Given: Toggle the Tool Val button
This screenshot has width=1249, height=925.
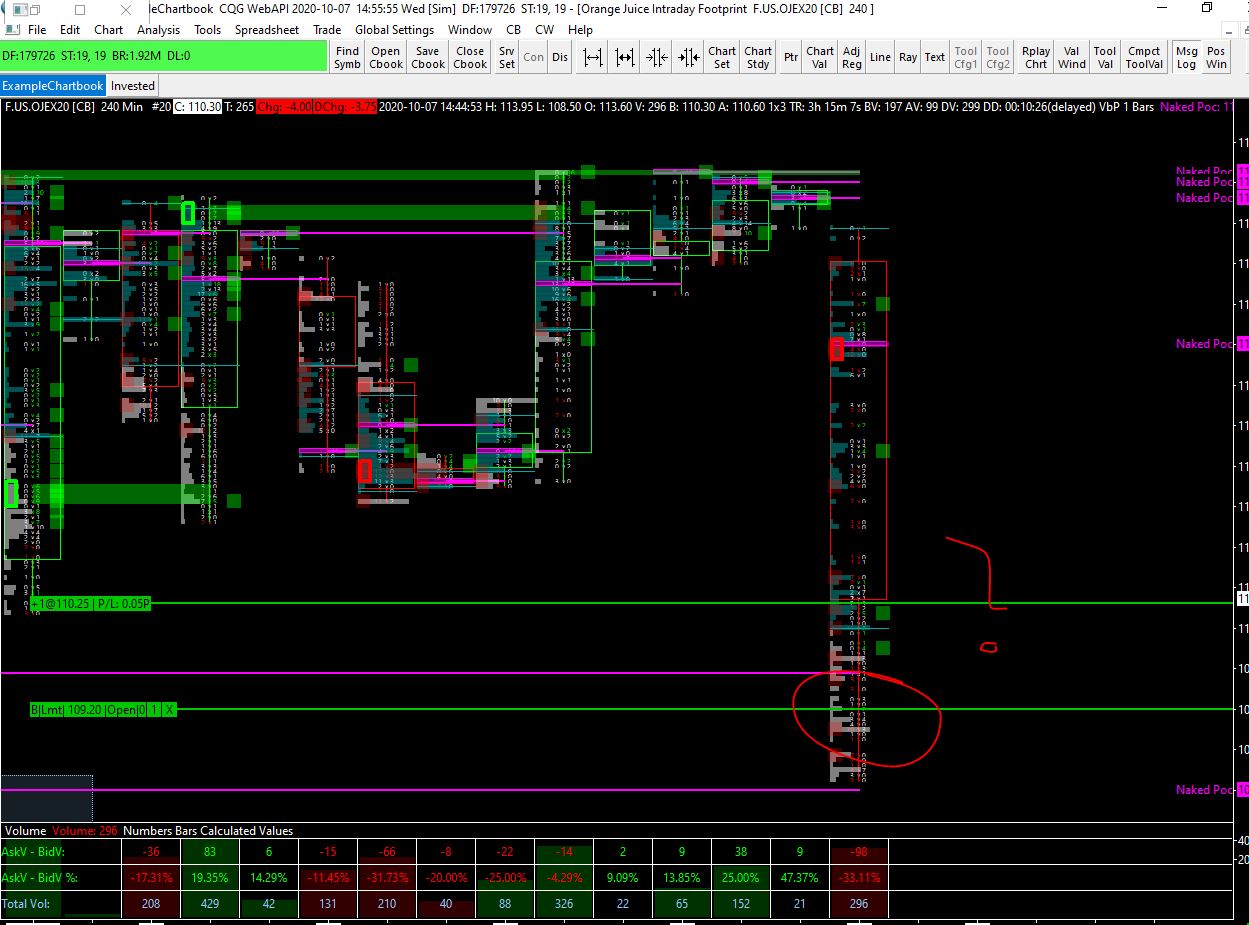Looking at the screenshot, I should tap(1105, 57).
